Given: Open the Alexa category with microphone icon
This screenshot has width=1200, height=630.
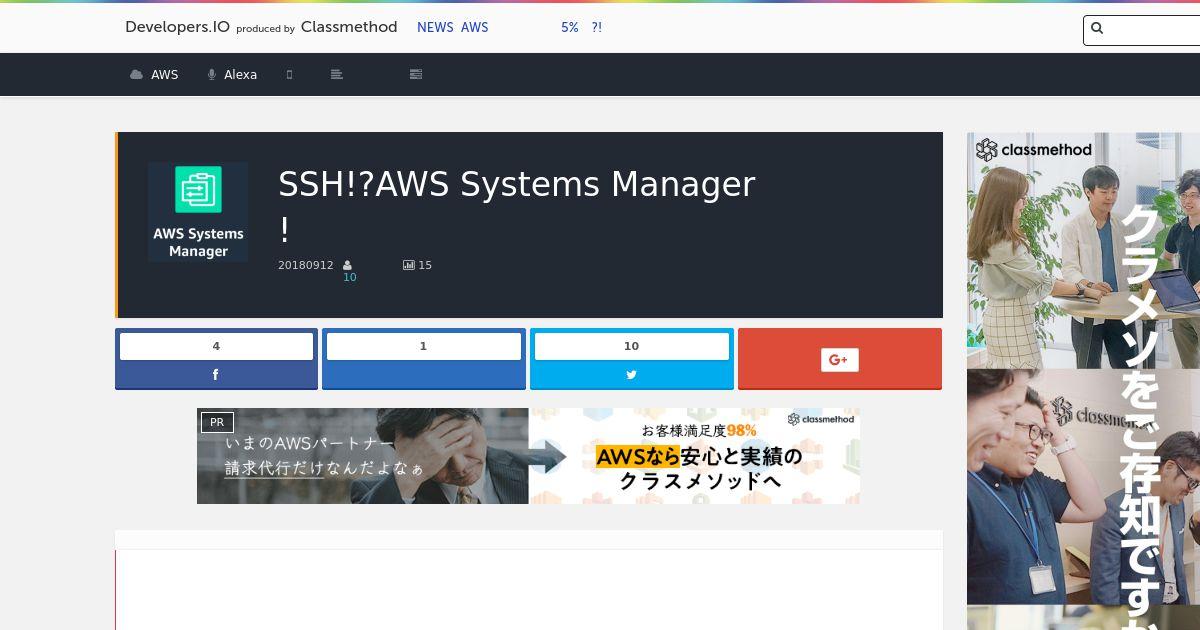Looking at the screenshot, I should click(232, 74).
